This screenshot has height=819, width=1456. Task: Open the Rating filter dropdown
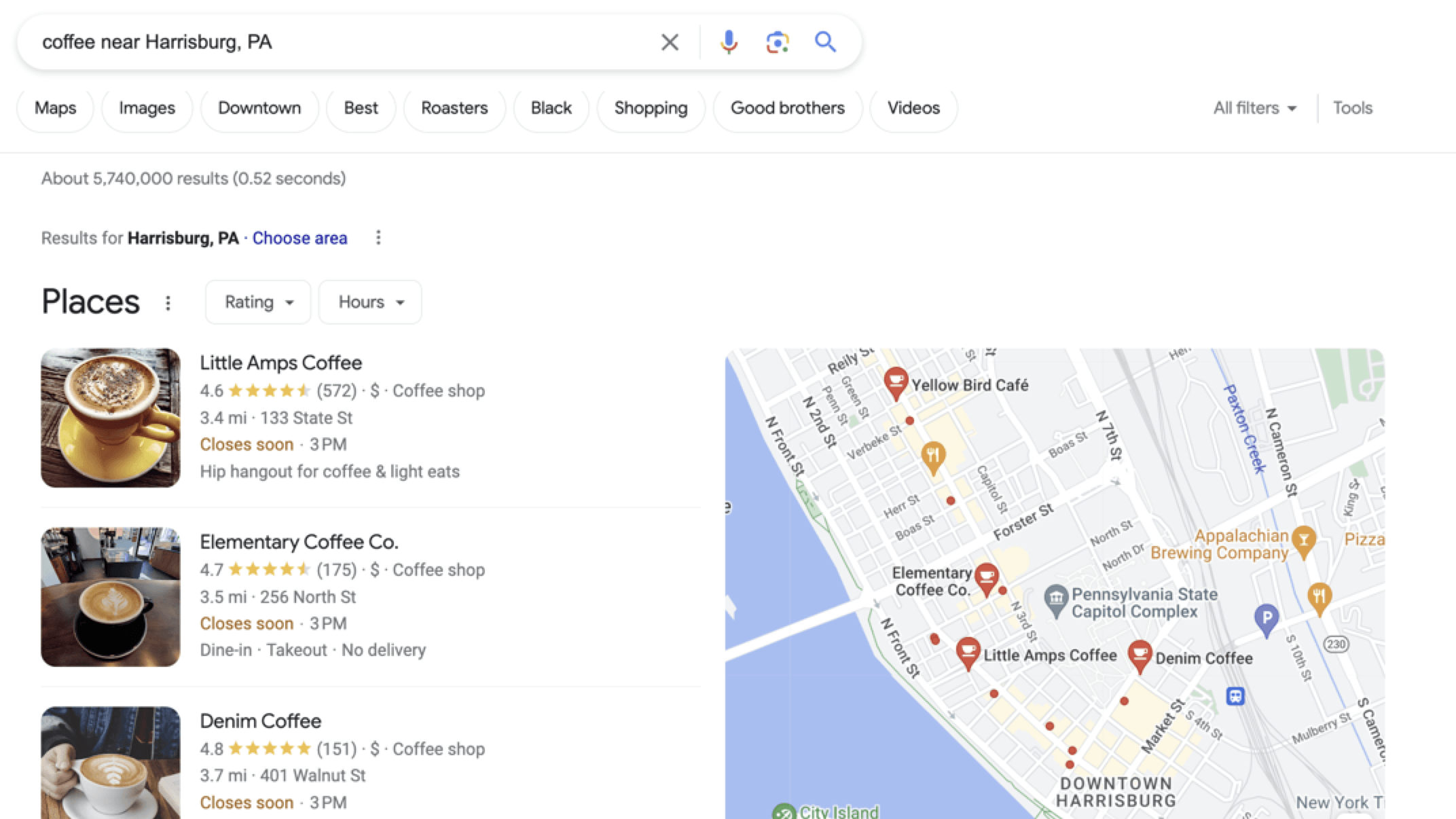point(258,302)
